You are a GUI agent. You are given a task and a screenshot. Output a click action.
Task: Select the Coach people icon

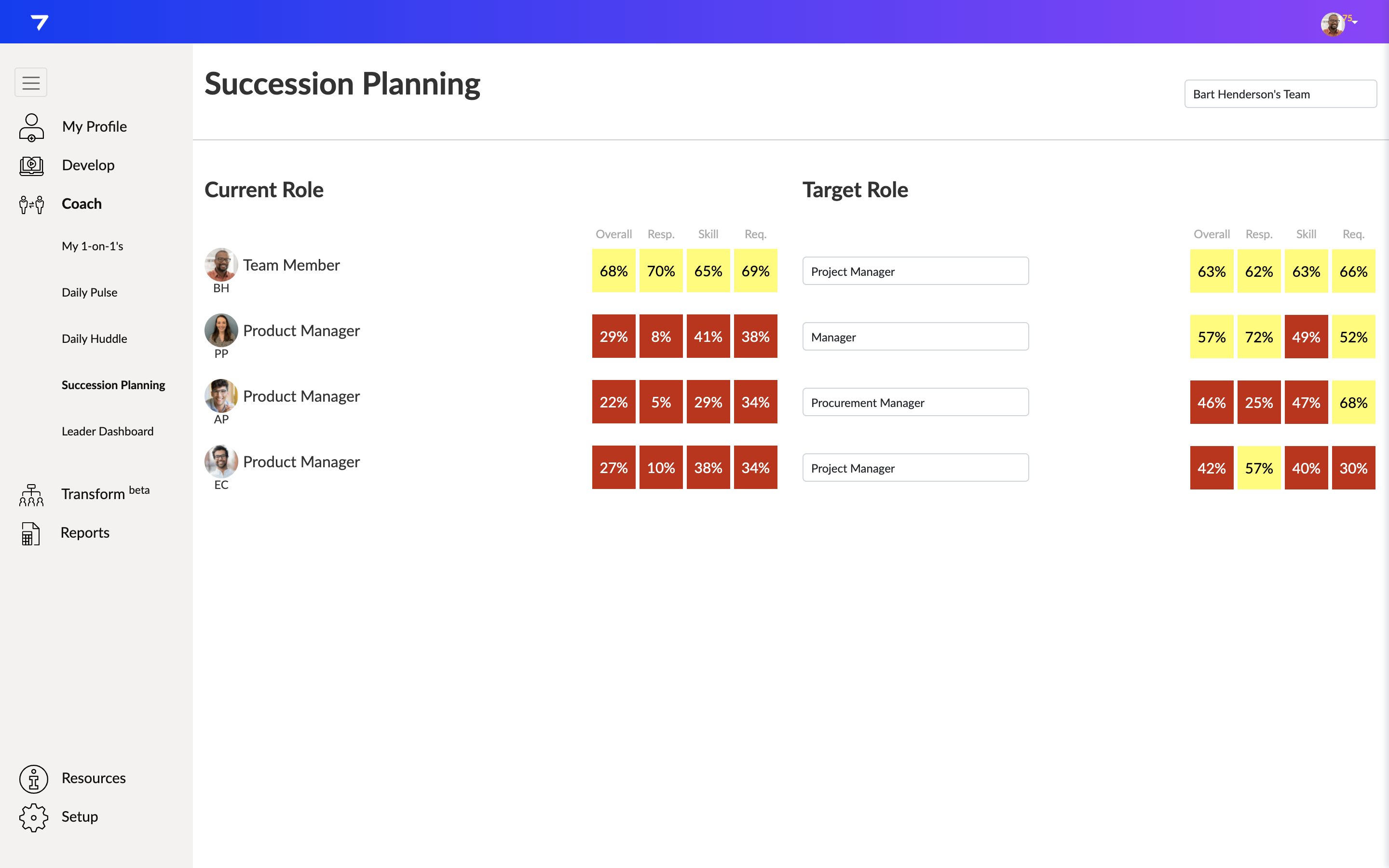[x=31, y=204]
